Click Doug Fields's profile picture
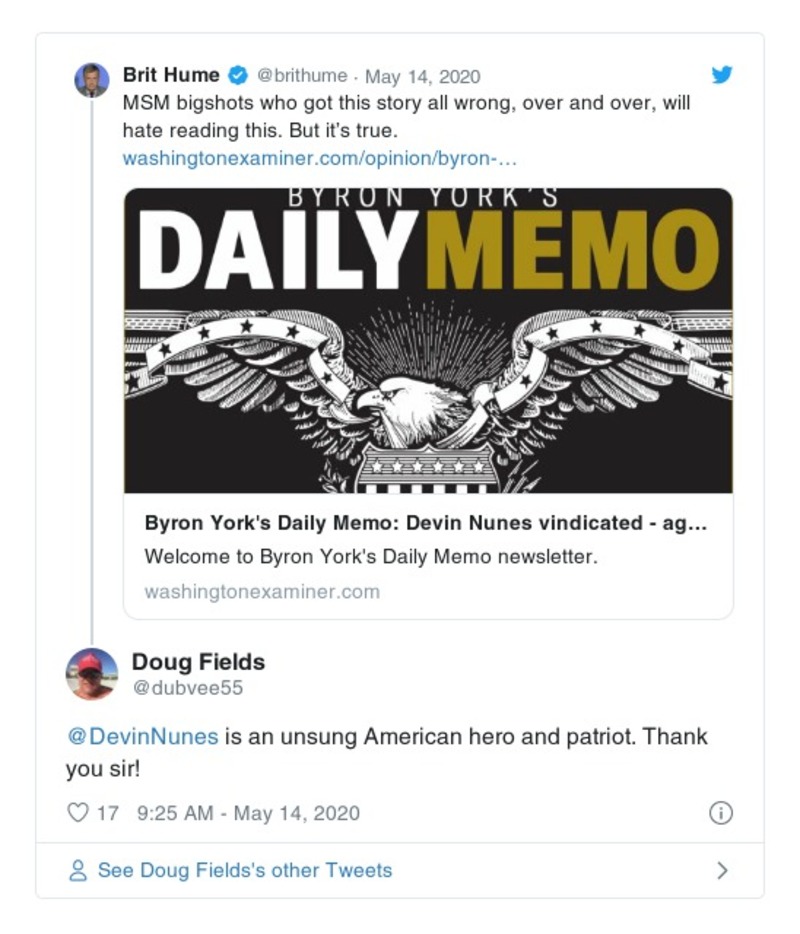The height and width of the screenshot is (934, 800). 92,673
